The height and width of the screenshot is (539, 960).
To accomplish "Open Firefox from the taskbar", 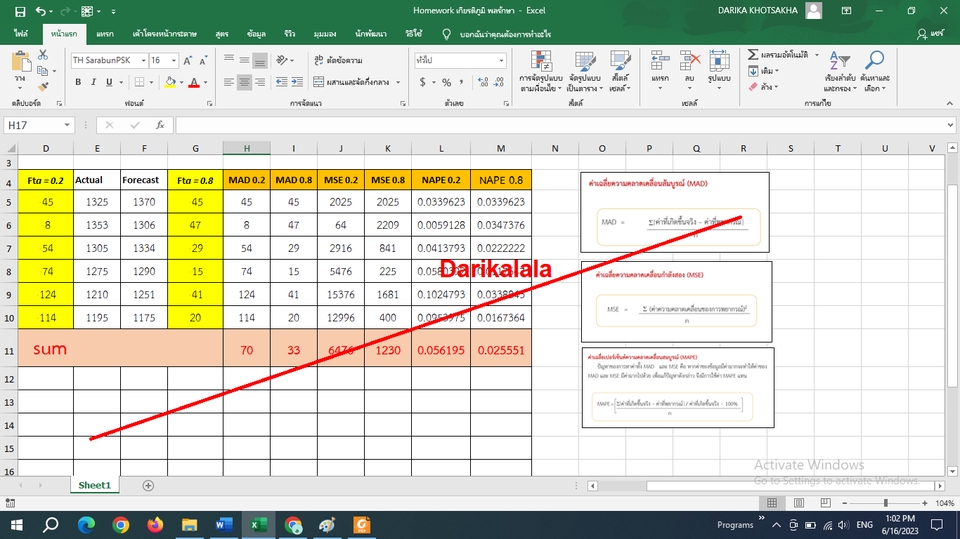I will pos(155,525).
